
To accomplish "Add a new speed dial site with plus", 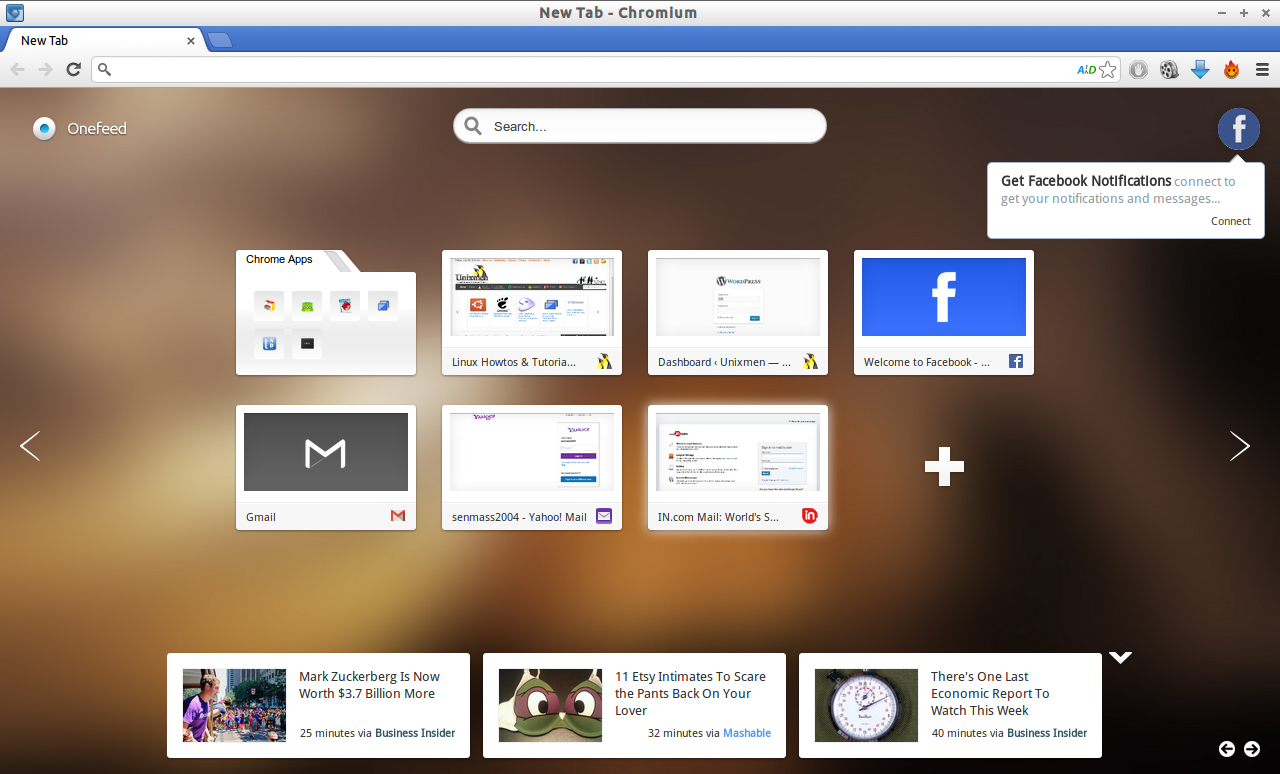I will [x=944, y=467].
